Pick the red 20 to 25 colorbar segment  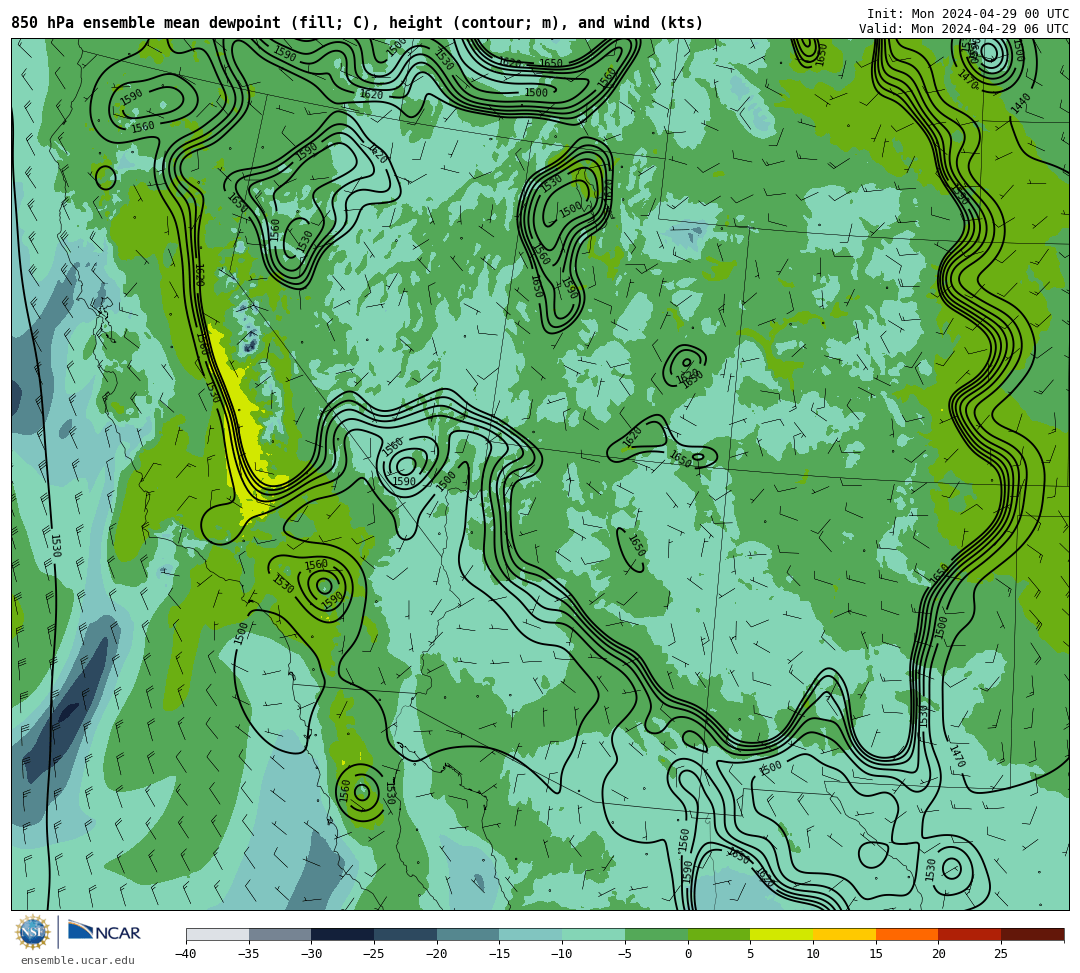(969, 934)
